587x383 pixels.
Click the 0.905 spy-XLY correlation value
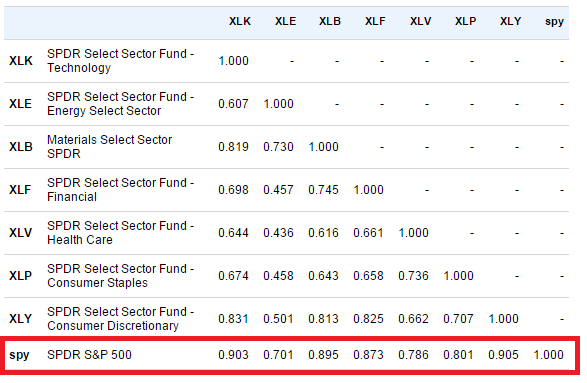point(503,355)
